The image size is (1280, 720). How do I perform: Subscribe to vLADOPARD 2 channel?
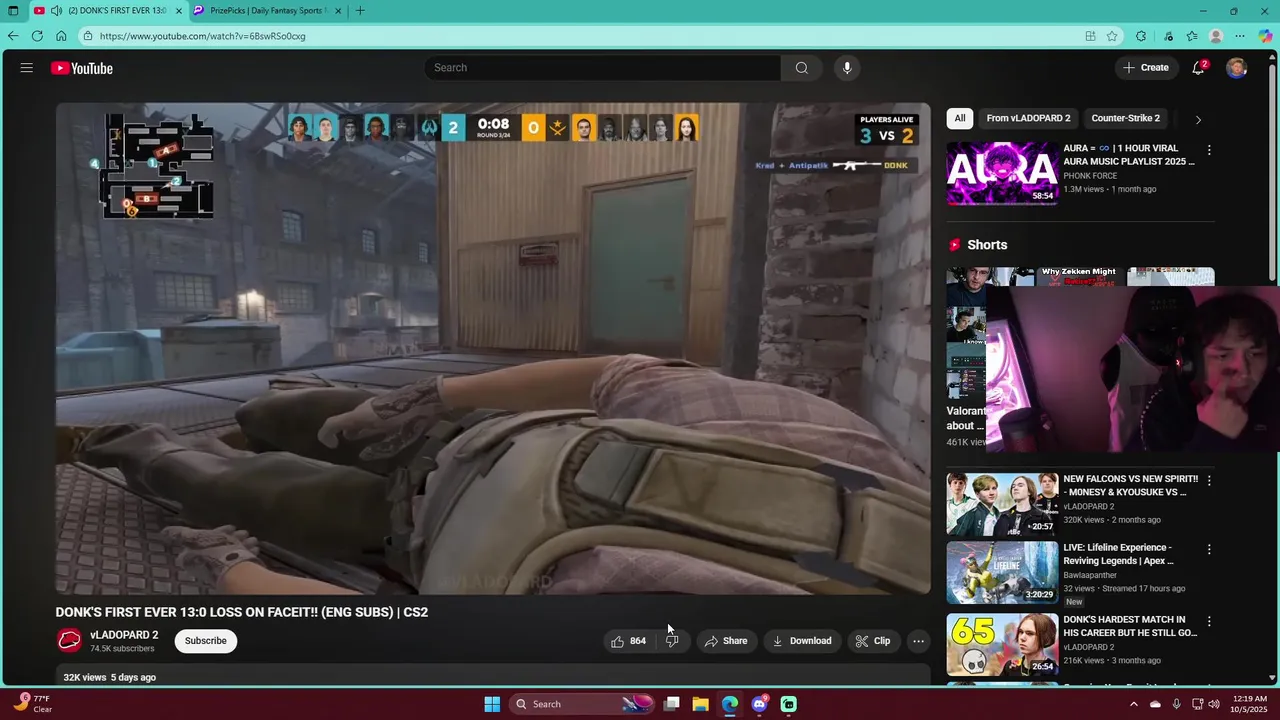[x=205, y=641]
